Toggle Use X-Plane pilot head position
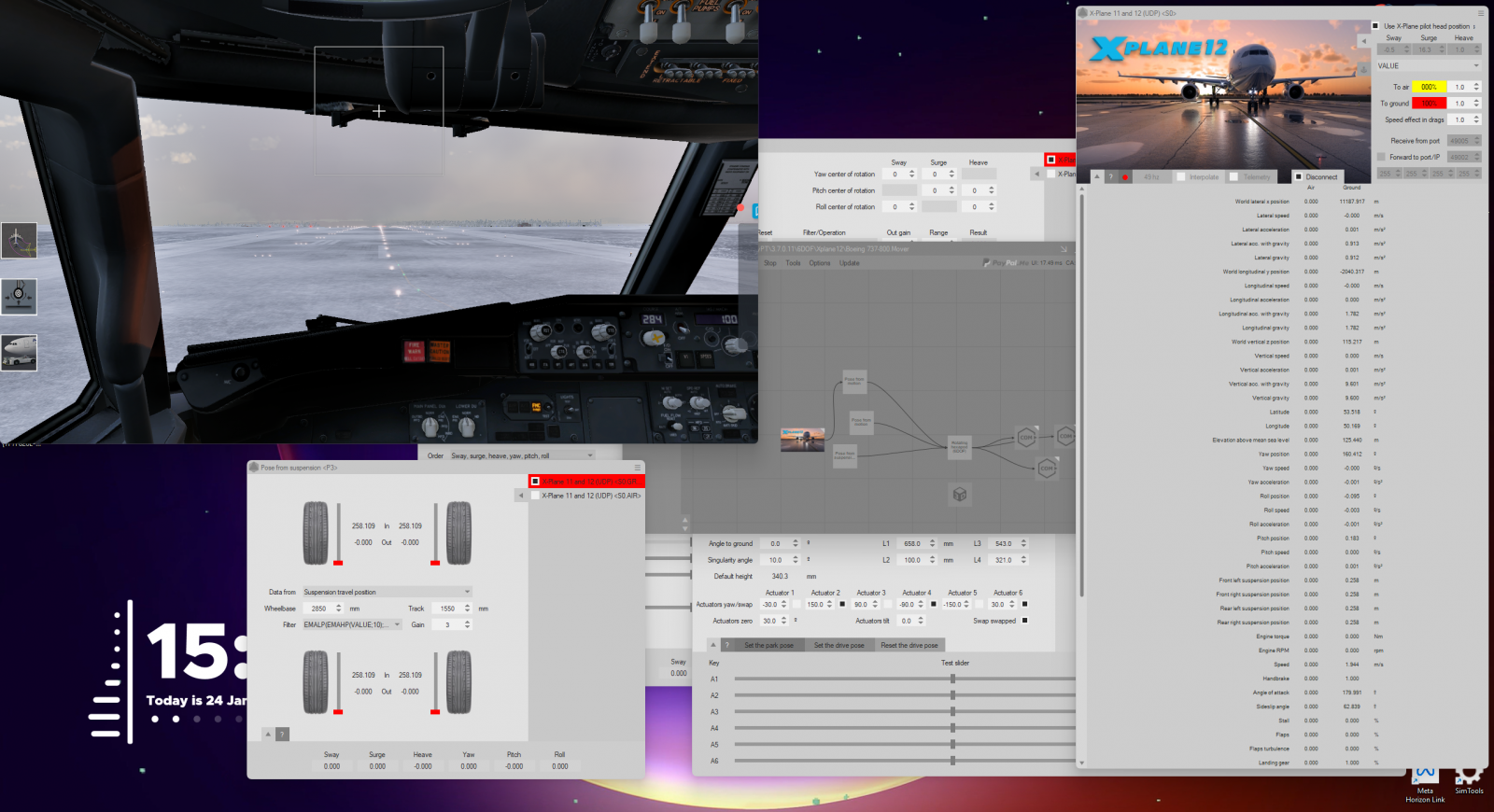 1375,26
